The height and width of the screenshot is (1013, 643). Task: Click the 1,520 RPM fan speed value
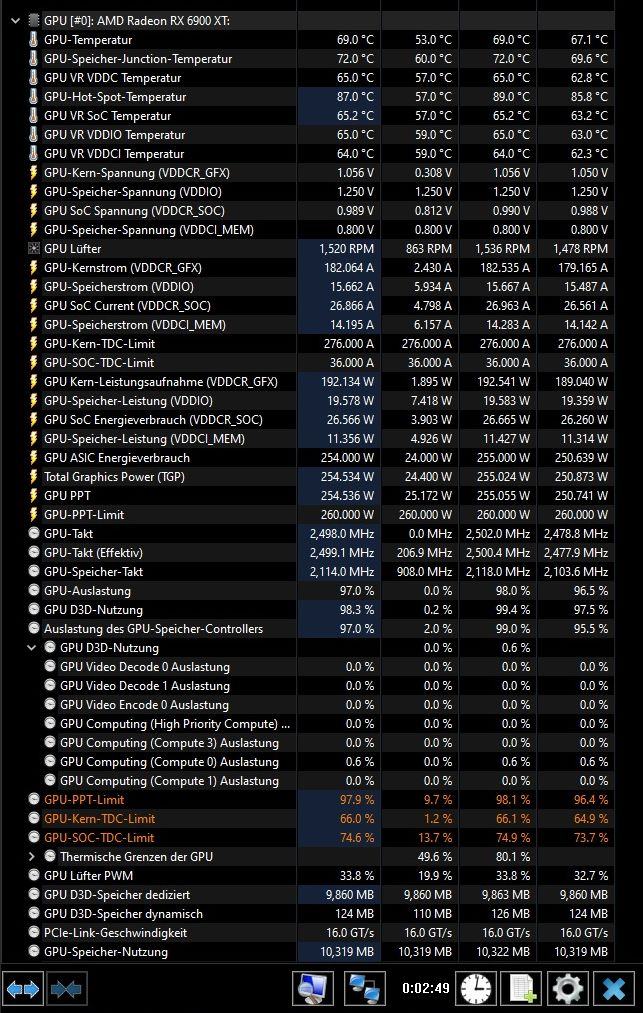point(346,249)
